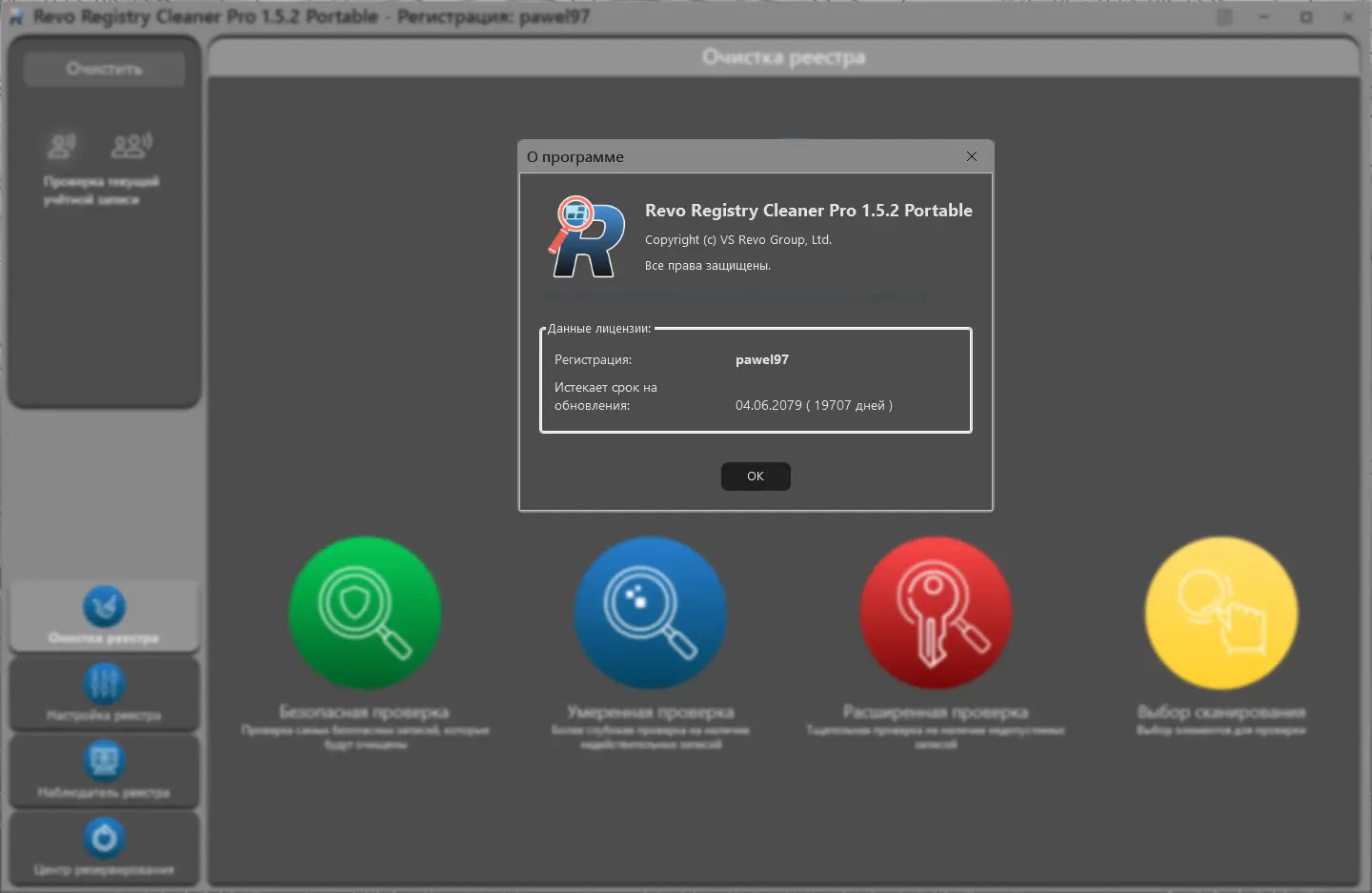Close the 'О программе' dialog

point(972,156)
